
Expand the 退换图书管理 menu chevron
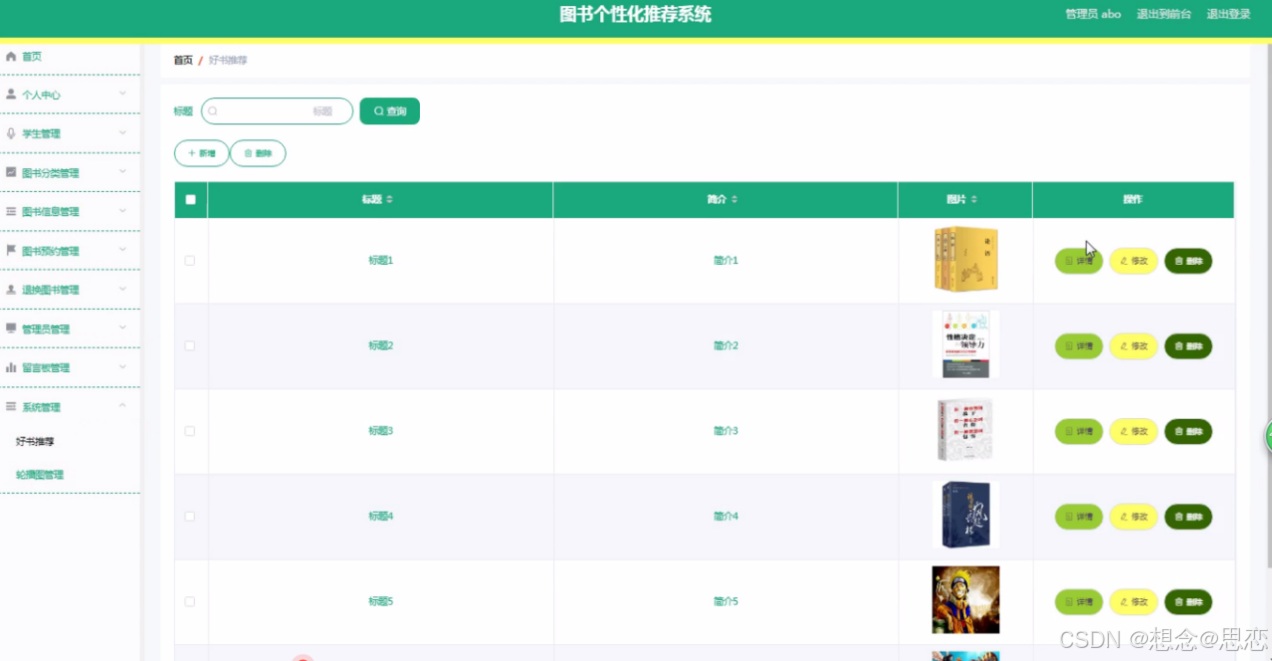tap(123, 289)
